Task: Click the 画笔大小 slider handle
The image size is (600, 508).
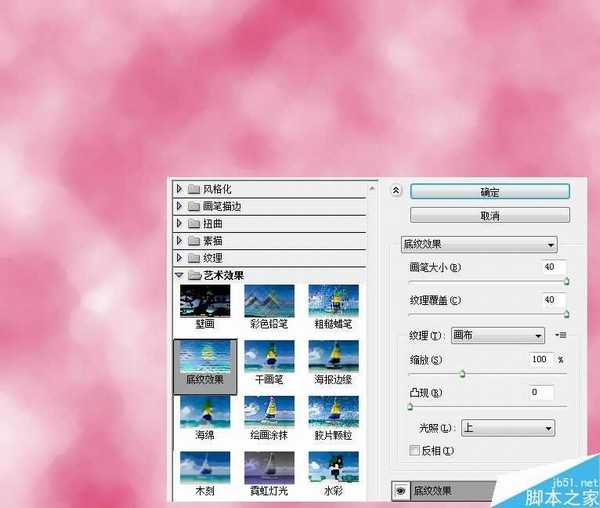Action: [x=566, y=282]
